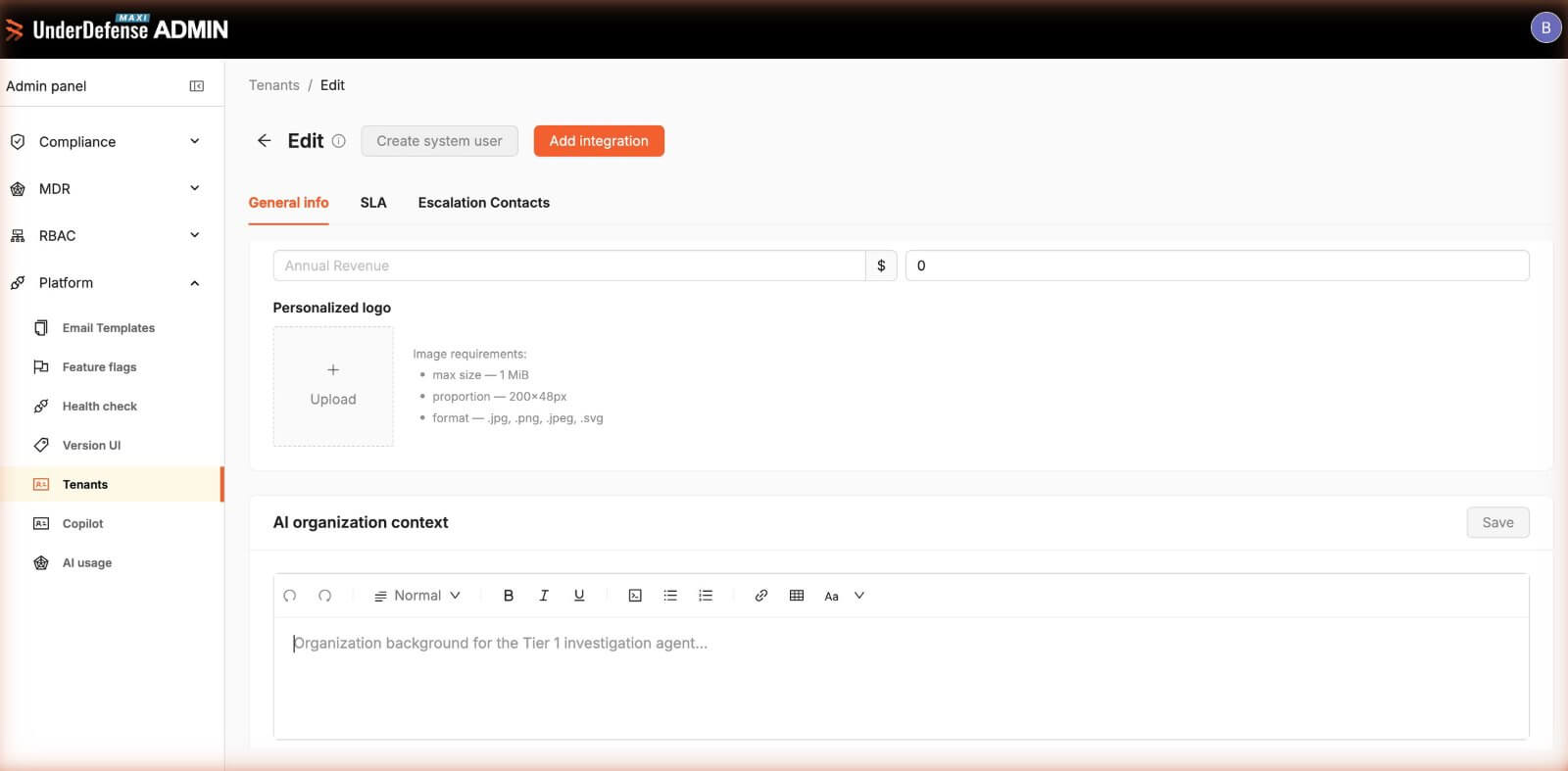Switch to the General info tab
This screenshot has width=1568, height=771.
click(x=288, y=203)
